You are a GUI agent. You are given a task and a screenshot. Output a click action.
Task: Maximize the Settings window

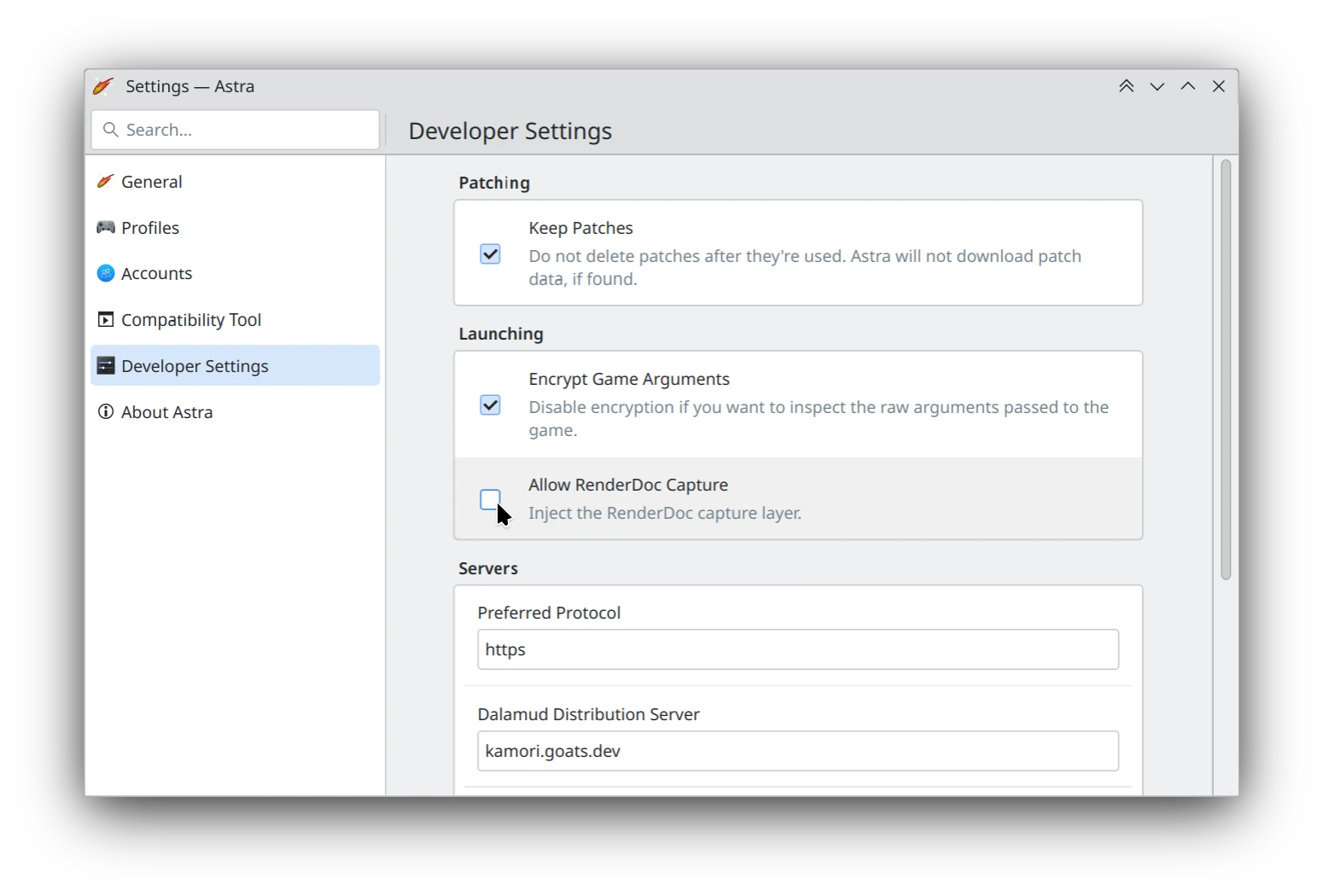coord(1188,86)
